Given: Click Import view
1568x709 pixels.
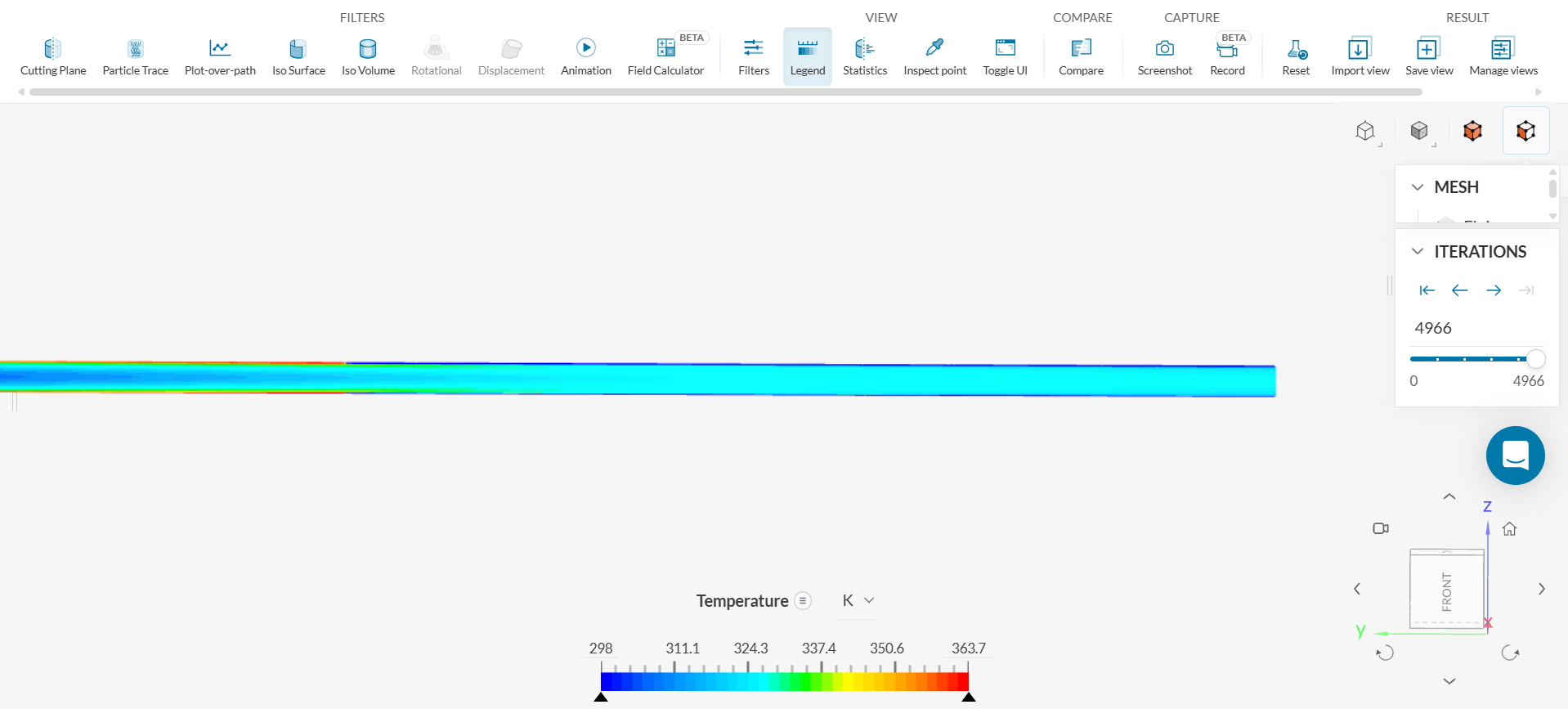Looking at the screenshot, I should pos(1360,57).
